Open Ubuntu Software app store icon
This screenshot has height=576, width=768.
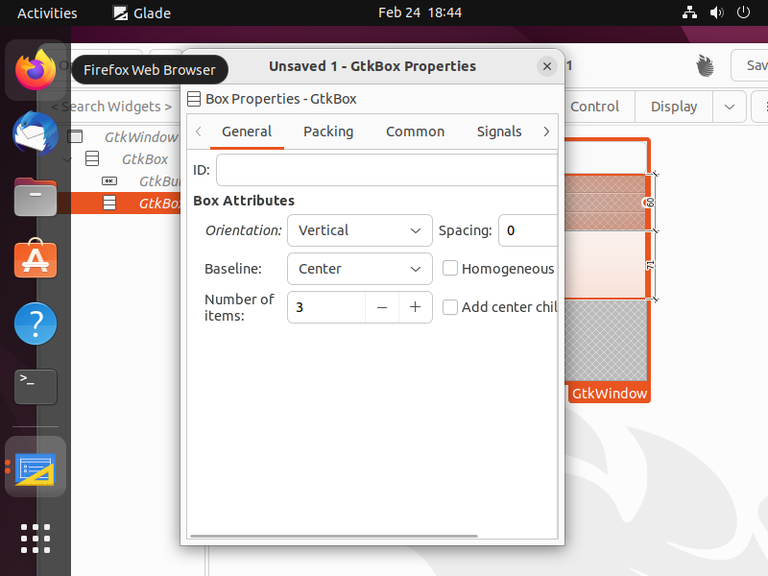(35, 258)
